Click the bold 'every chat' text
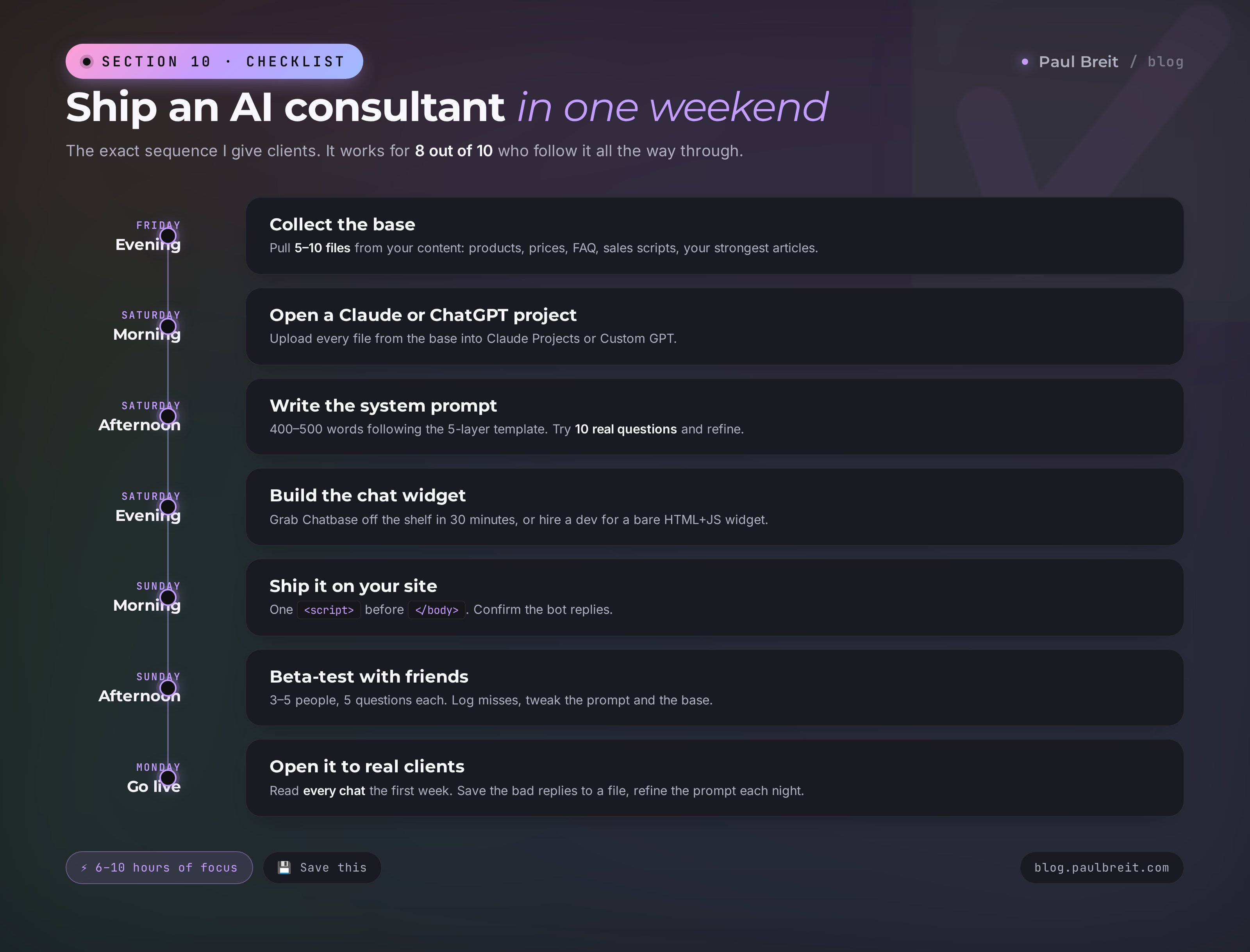This screenshot has height=952, width=1250. point(334,791)
